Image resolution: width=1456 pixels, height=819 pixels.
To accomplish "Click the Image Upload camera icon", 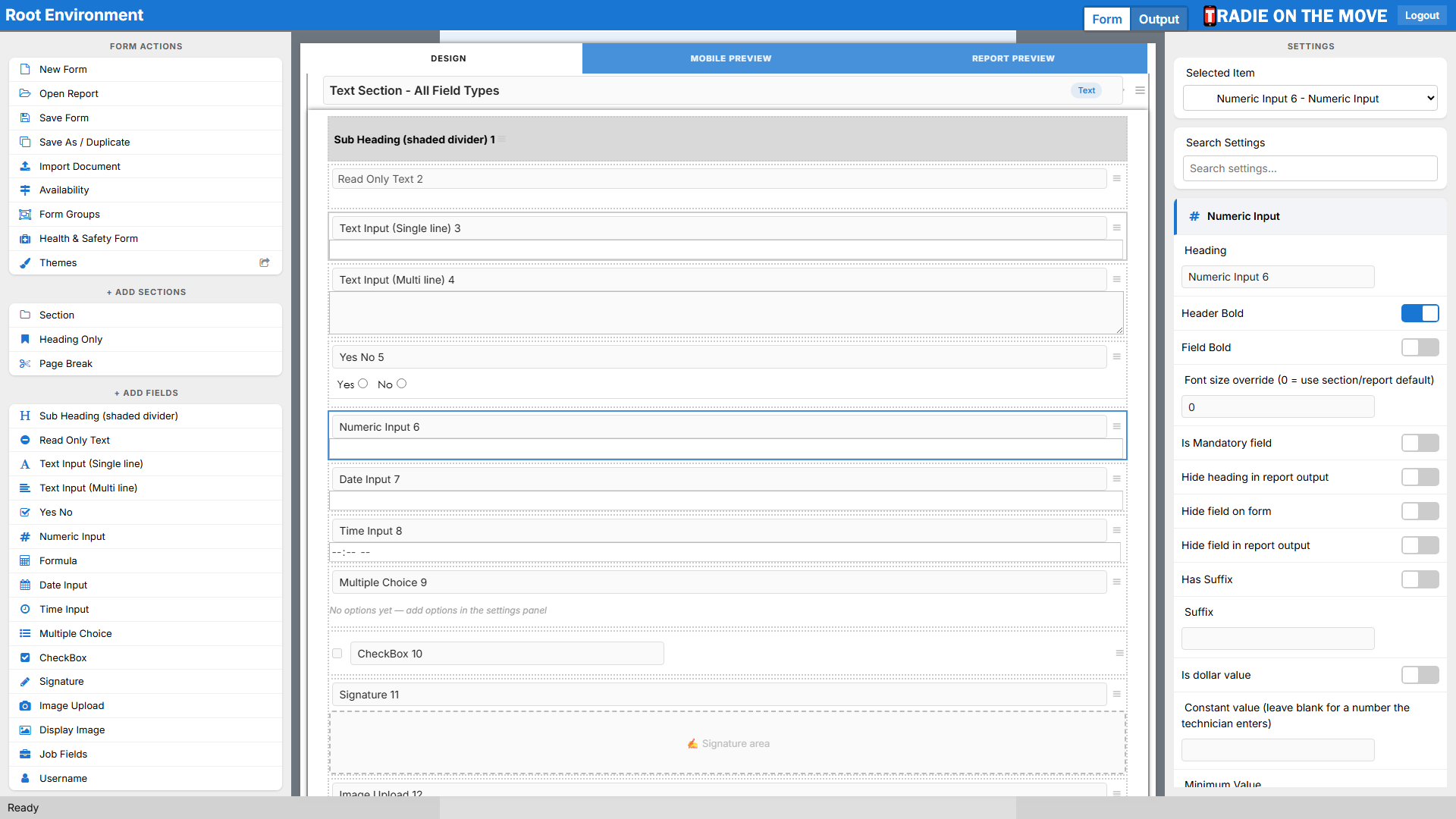I will [25, 706].
